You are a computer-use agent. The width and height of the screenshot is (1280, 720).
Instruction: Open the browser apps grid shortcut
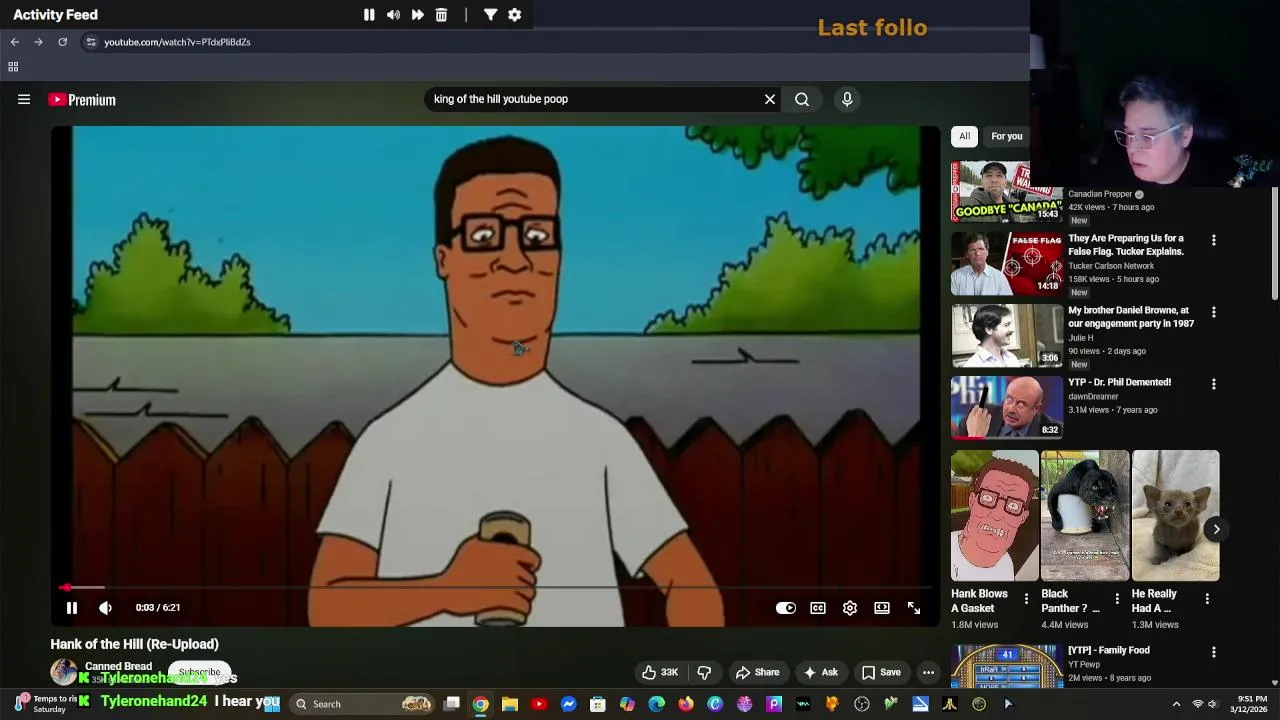pos(13,67)
